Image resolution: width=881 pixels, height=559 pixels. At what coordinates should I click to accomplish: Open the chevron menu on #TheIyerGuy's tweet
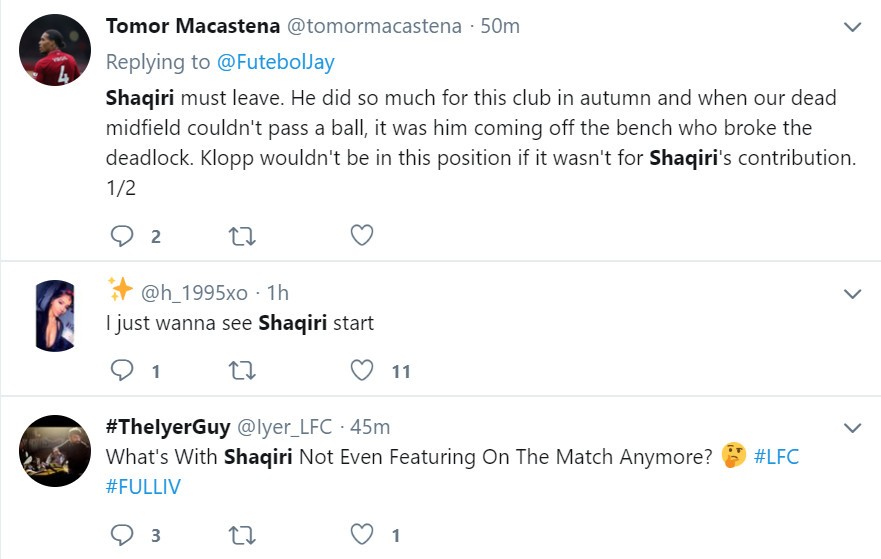pyautogui.click(x=853, y=428)
